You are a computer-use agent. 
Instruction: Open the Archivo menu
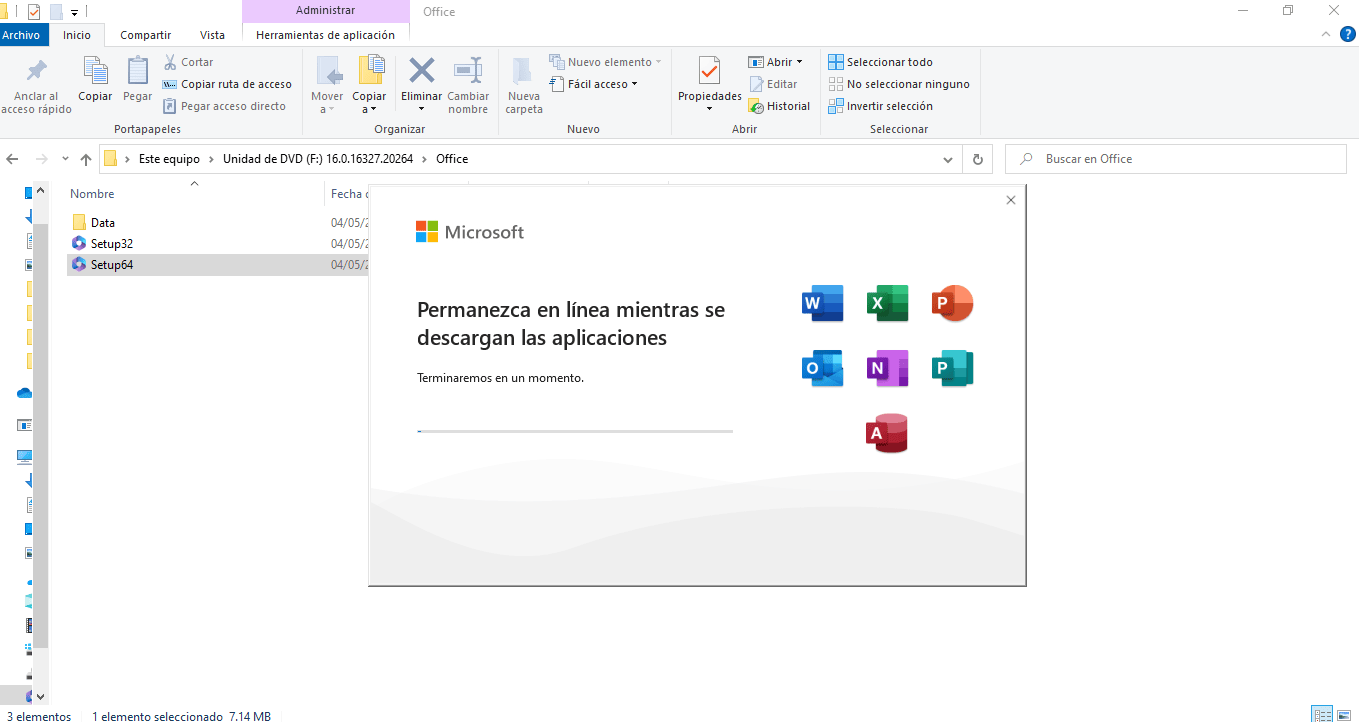(23, 33)
